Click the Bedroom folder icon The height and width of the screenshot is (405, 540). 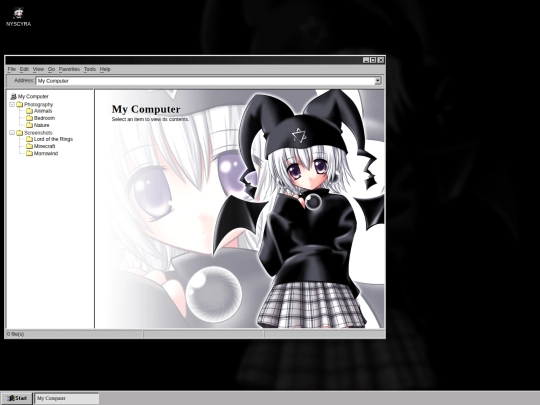pyautogui.click(x=29, y=118)
